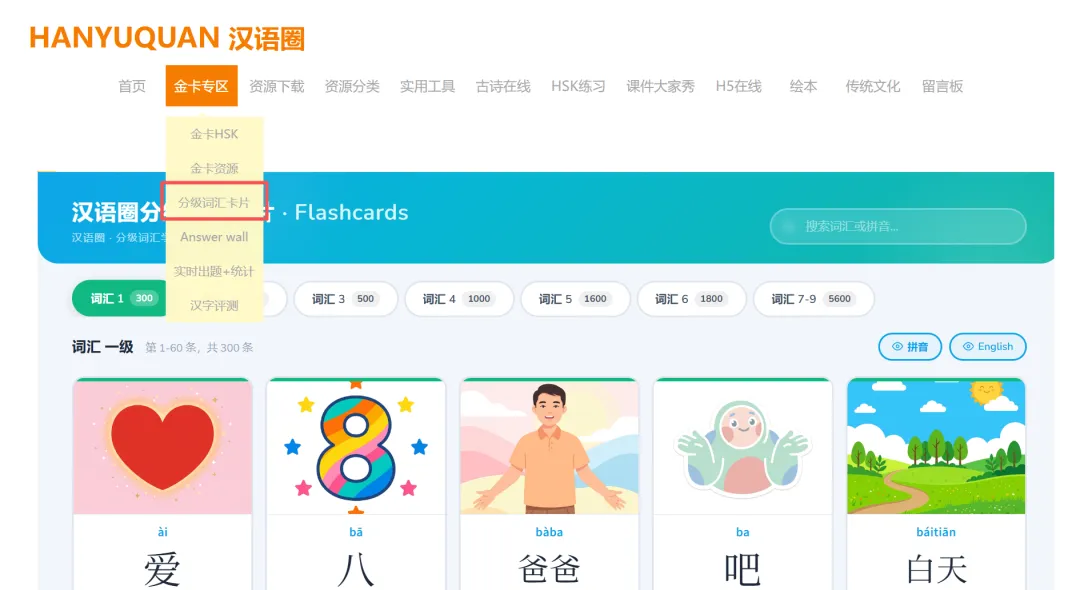The image size is (1080, 590).
Task: Open the 爸爸 father illustration card
Action: point(550,447)
